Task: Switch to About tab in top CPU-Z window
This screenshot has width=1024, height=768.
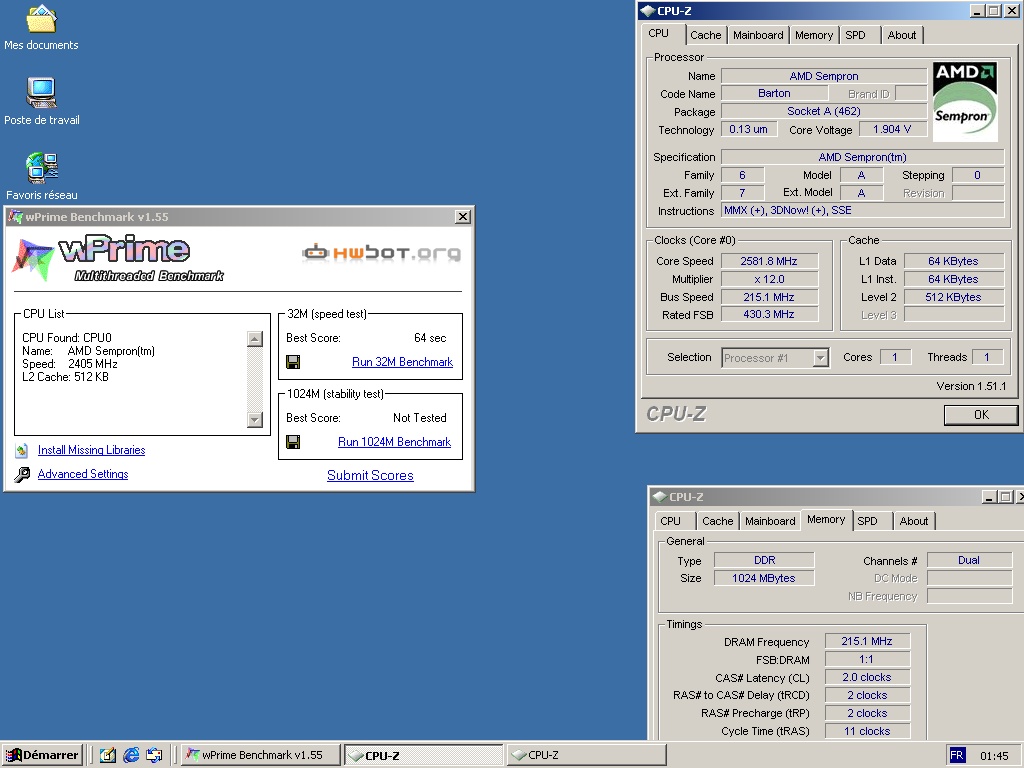Action: click(901, 35)
